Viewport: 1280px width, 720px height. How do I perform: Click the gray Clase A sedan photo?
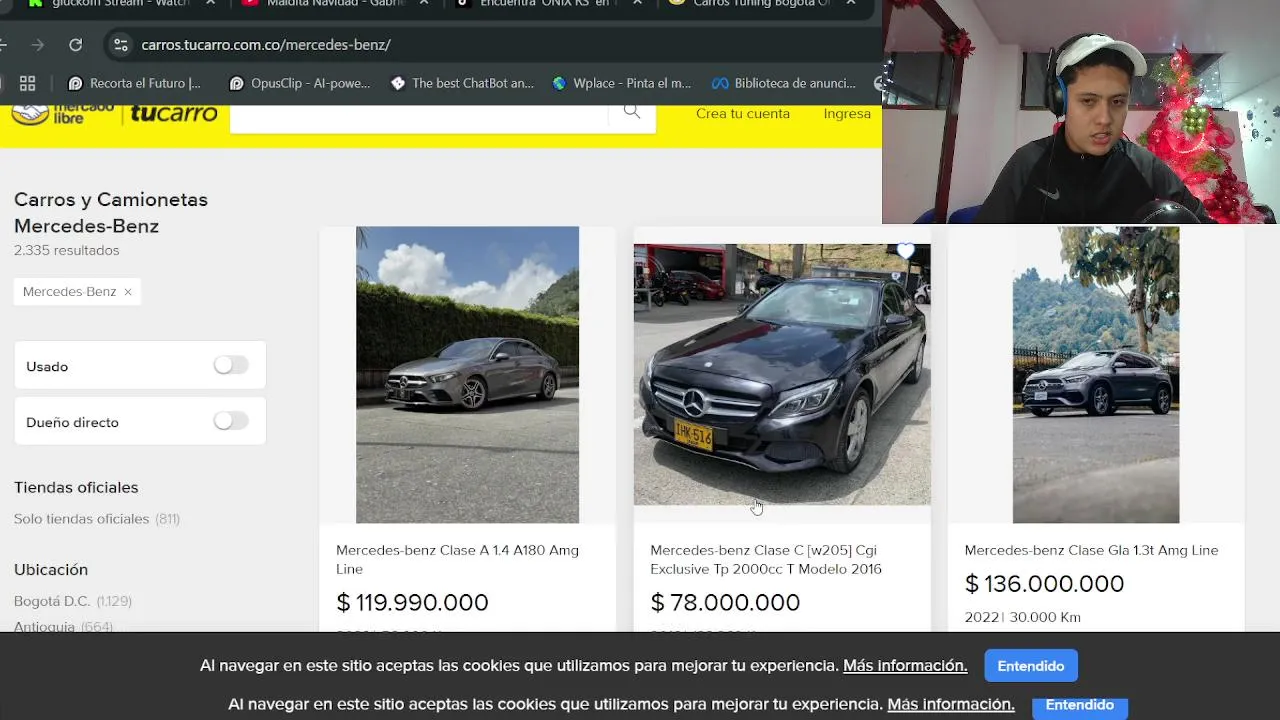point(467,375)
